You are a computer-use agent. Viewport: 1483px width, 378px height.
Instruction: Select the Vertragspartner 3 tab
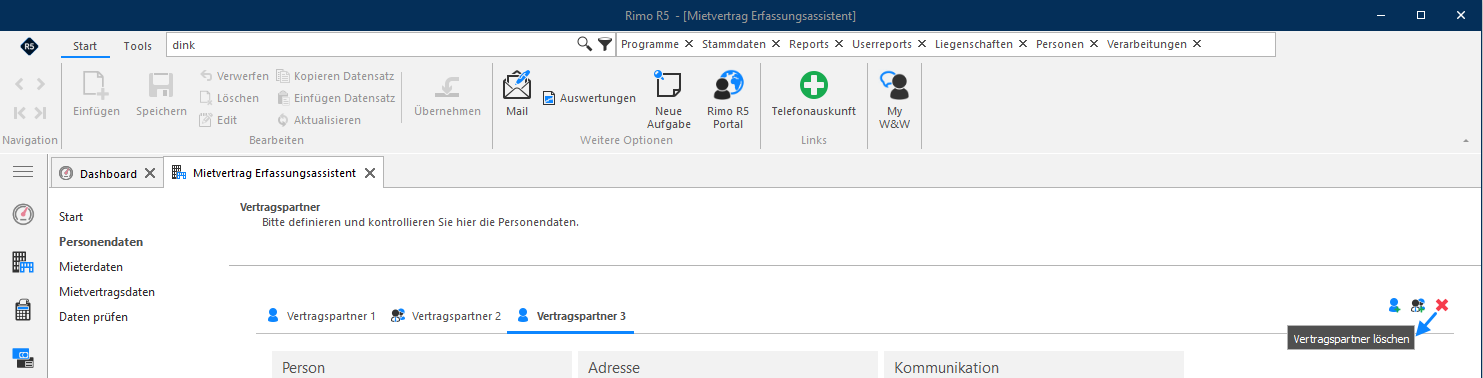pyautogui.click(x=572, y=316)
